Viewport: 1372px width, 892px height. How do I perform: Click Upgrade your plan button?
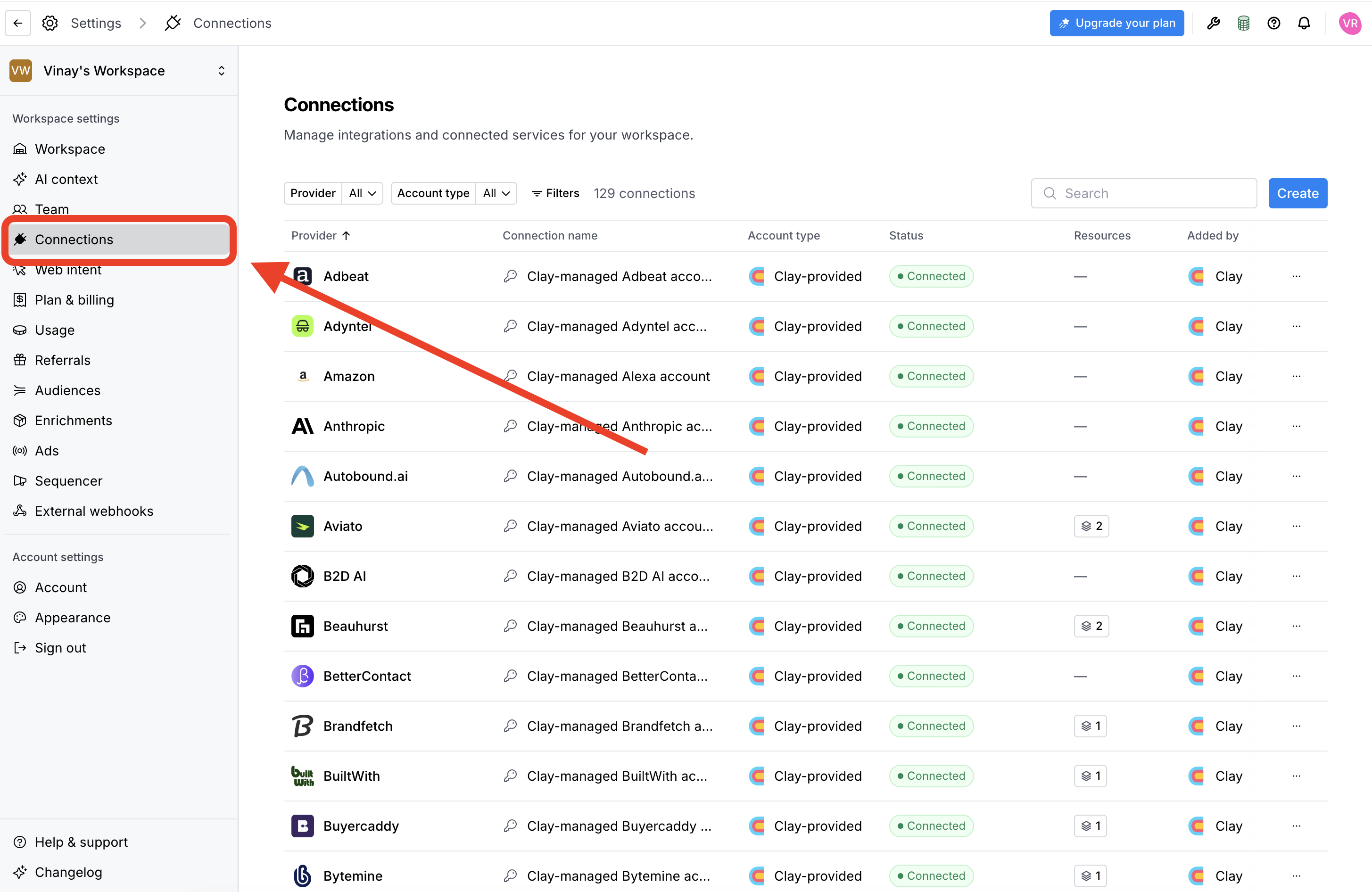[1116, 23]
